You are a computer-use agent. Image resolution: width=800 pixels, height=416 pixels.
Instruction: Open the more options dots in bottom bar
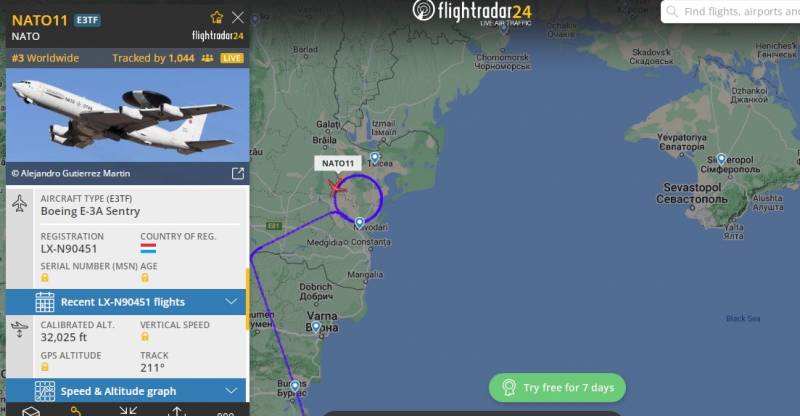click(x=226, y=413)
